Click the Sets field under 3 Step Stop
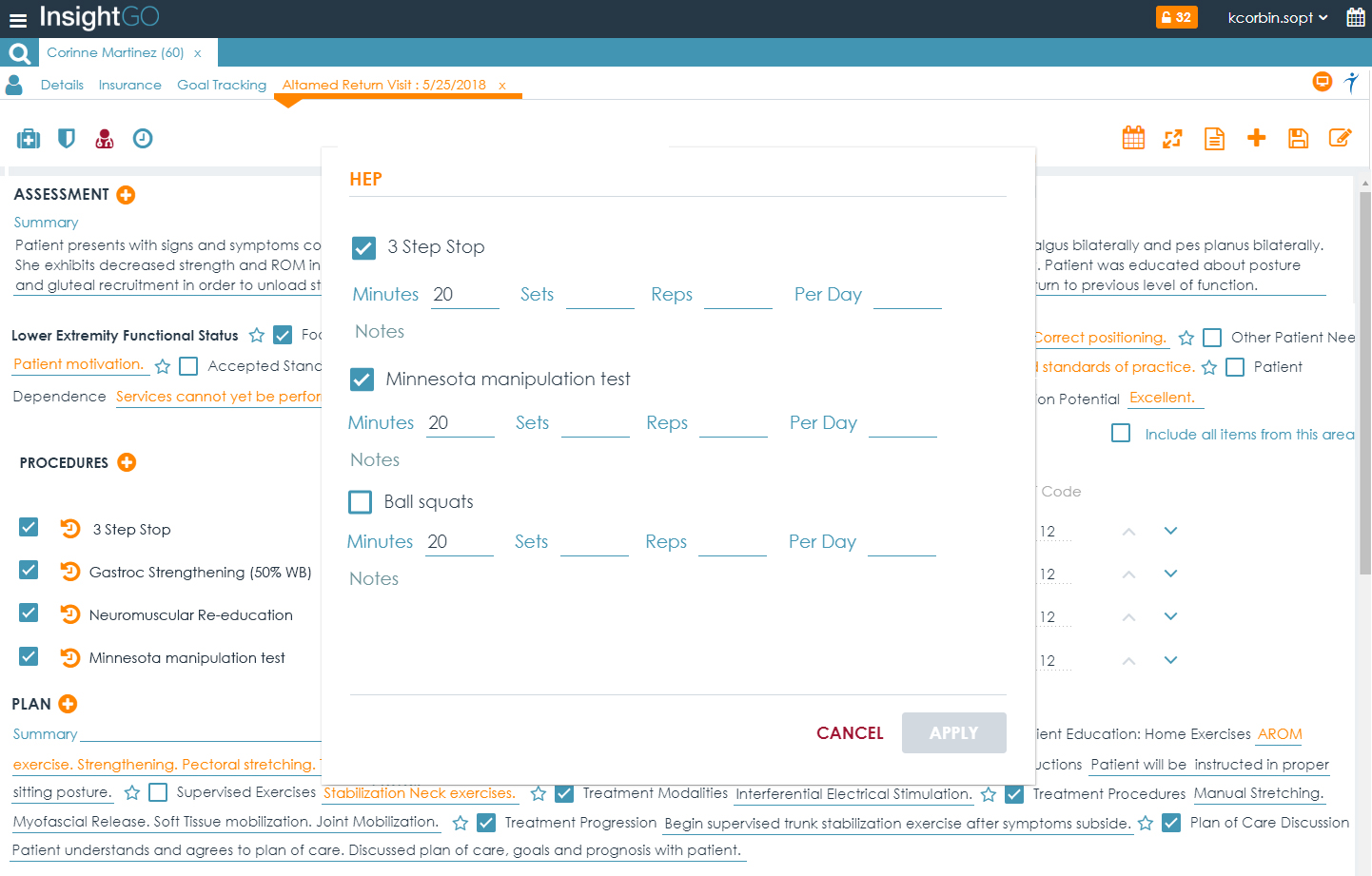 tap(599, 296)
